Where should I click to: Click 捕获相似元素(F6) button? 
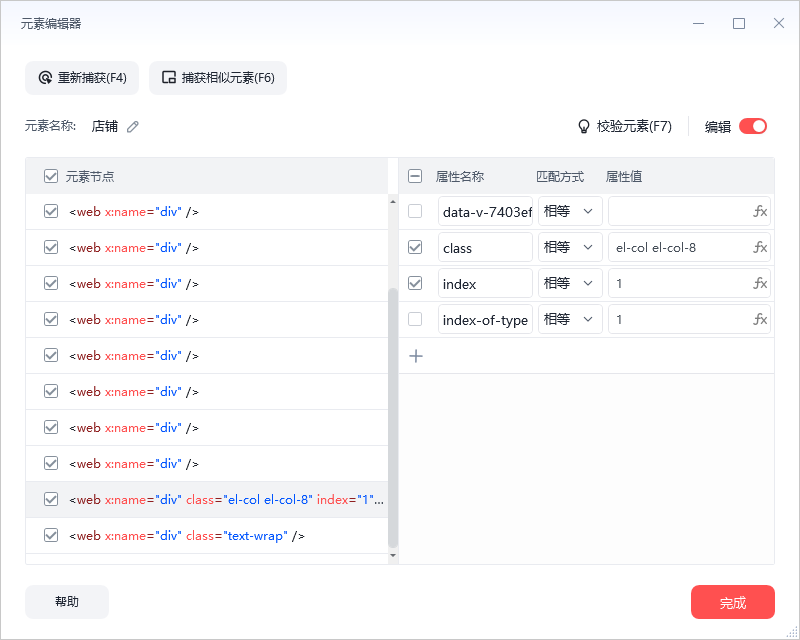click(218, 78)
